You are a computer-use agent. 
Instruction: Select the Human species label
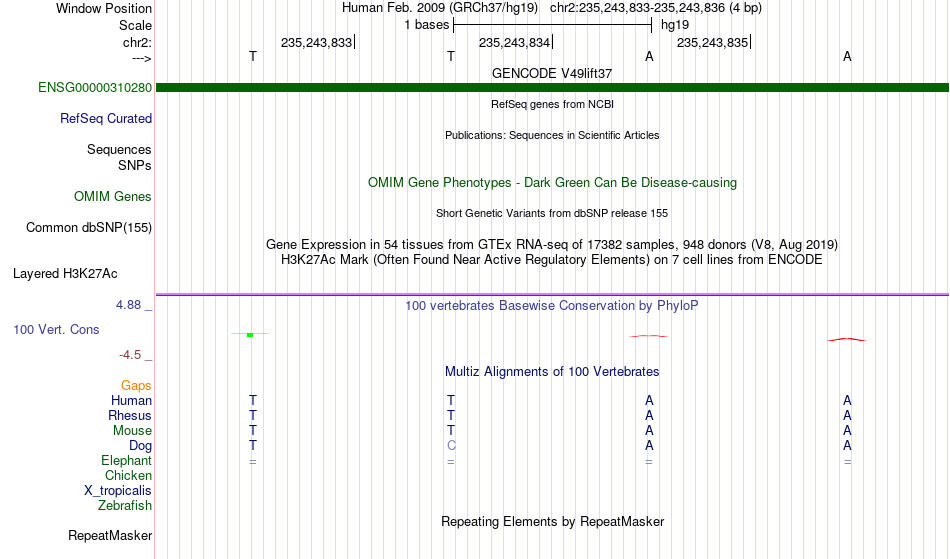[x=131, y=400]
